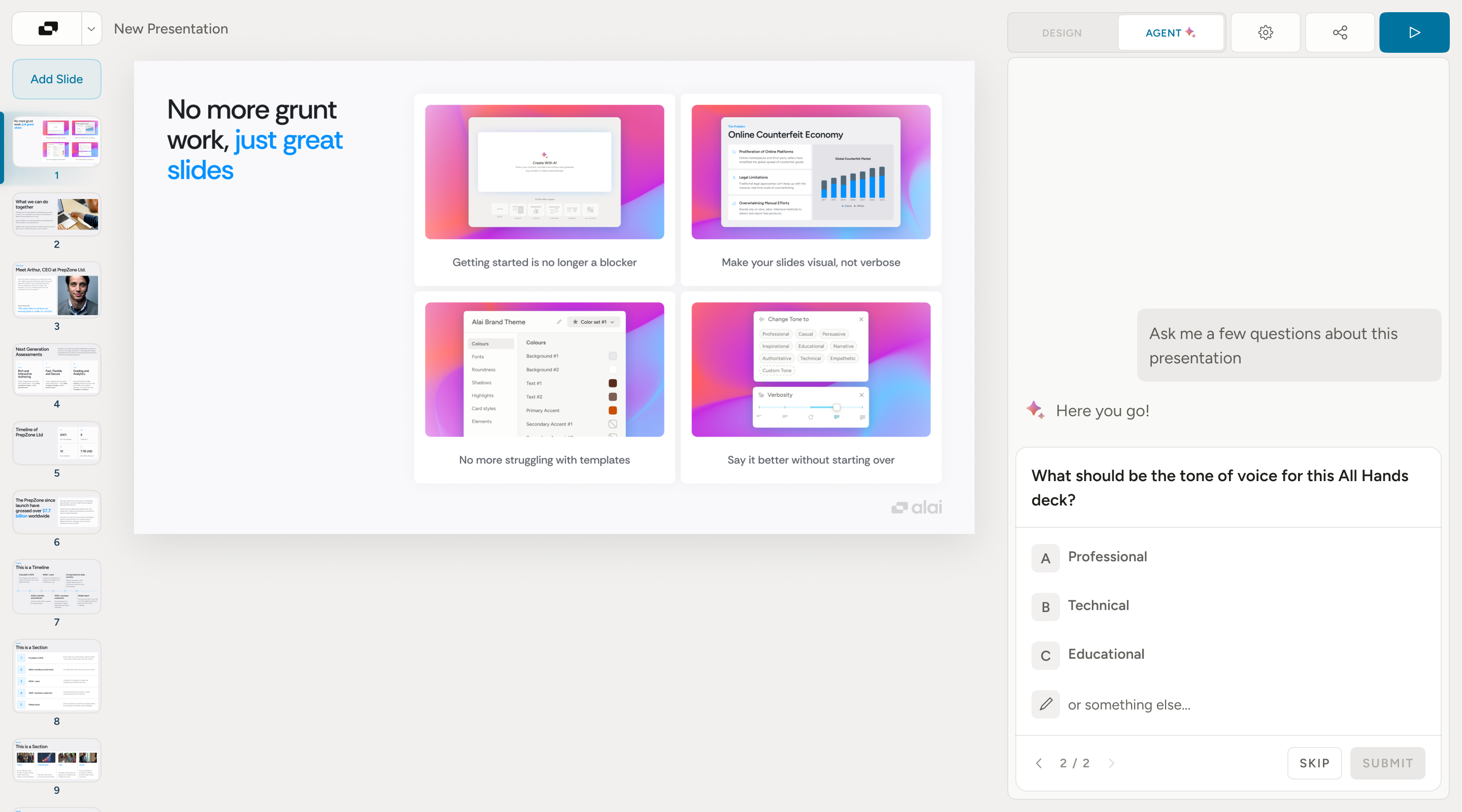Screen dimensions: 1462x812
Task: Go to the previous question arrow
Action: pyautogui.click(x=1039, y=763)
